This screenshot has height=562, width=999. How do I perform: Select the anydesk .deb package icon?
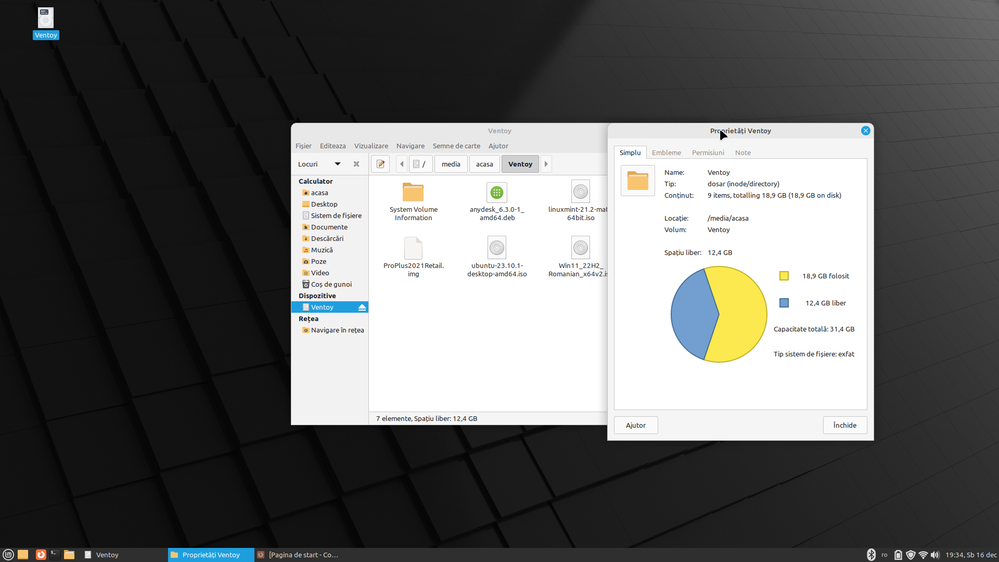pos(497,192)
